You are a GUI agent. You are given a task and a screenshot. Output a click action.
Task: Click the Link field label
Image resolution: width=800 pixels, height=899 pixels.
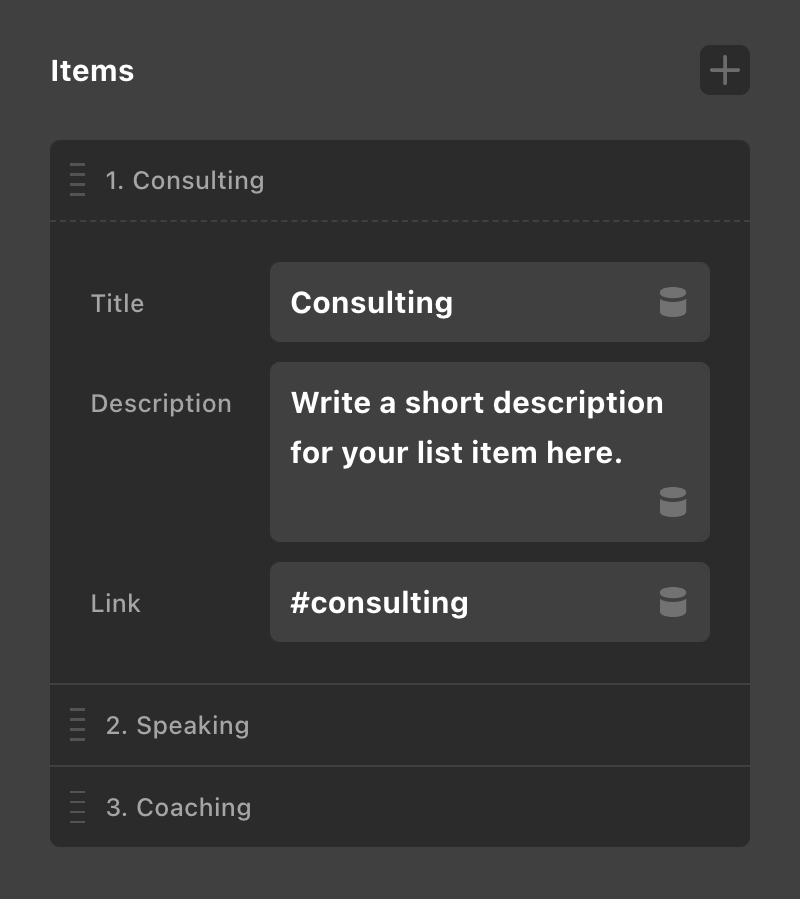[116, 603]
